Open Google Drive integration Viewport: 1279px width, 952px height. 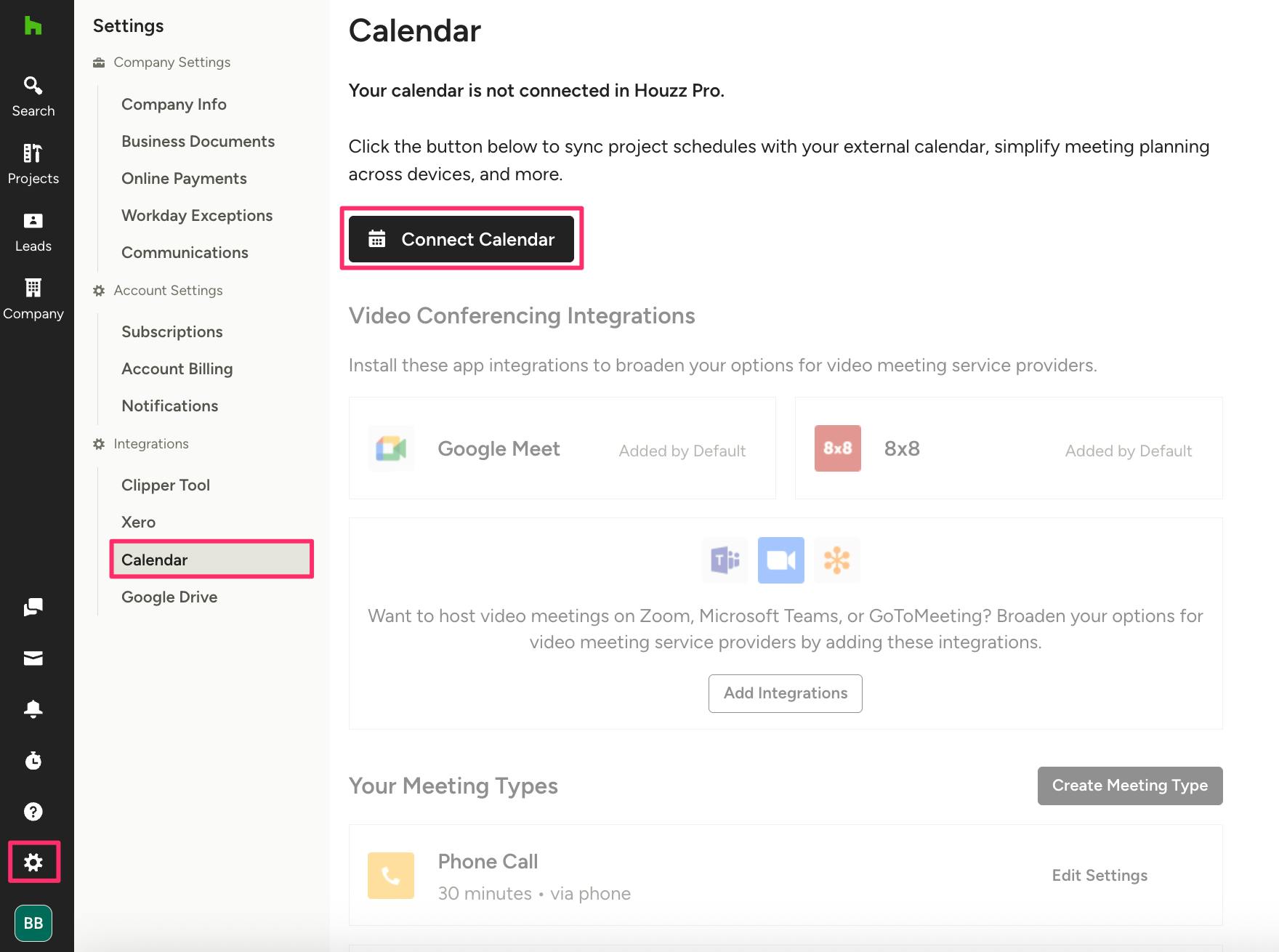coord(169,597)
